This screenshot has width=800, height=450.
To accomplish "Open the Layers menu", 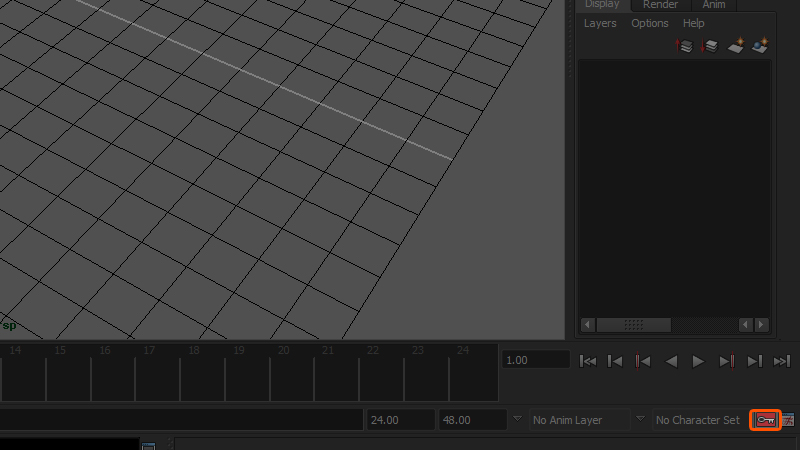I will tap(600, 23).
